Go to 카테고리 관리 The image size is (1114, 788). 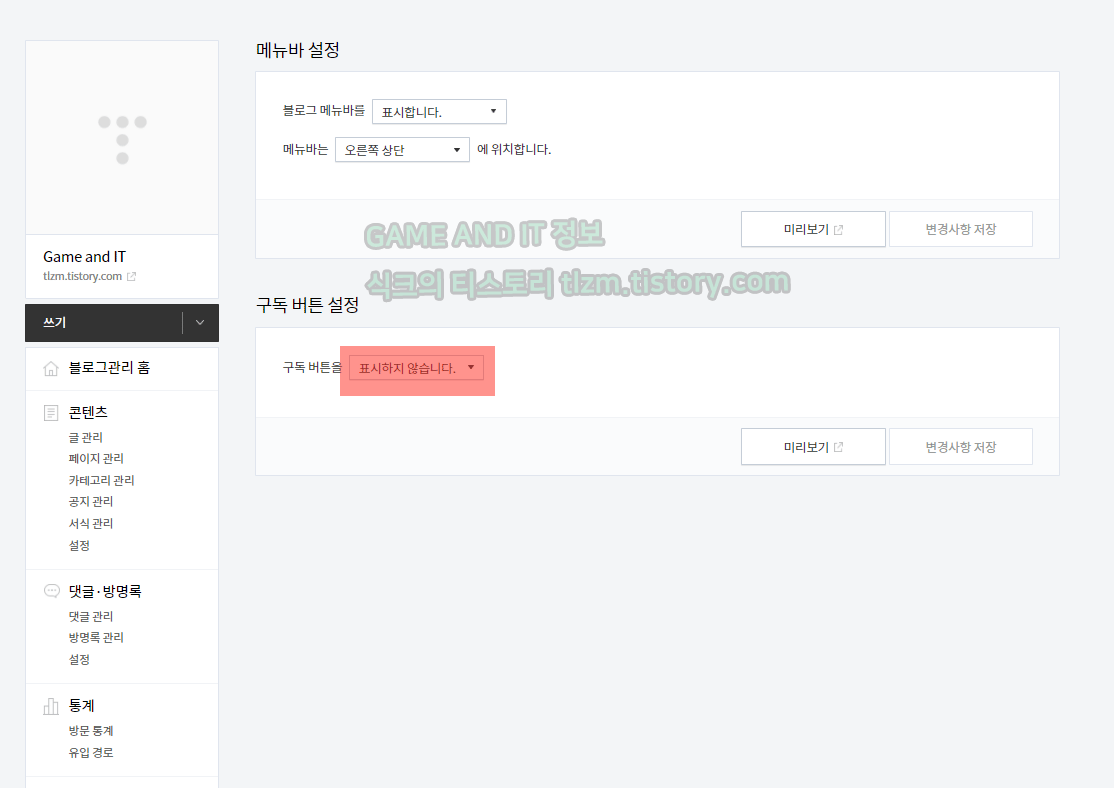pyautogui.click(x=102, y=480)
